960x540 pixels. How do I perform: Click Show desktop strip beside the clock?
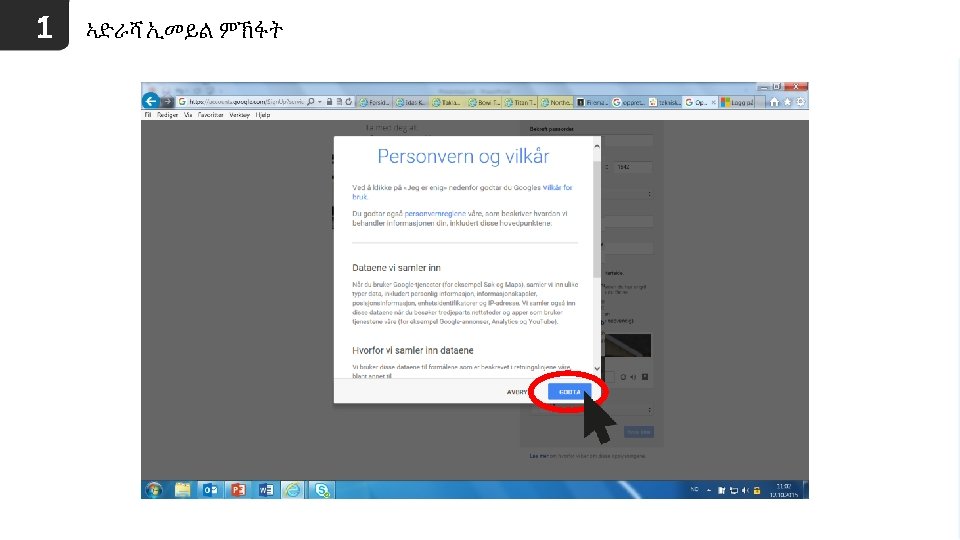tap(806, 490)
